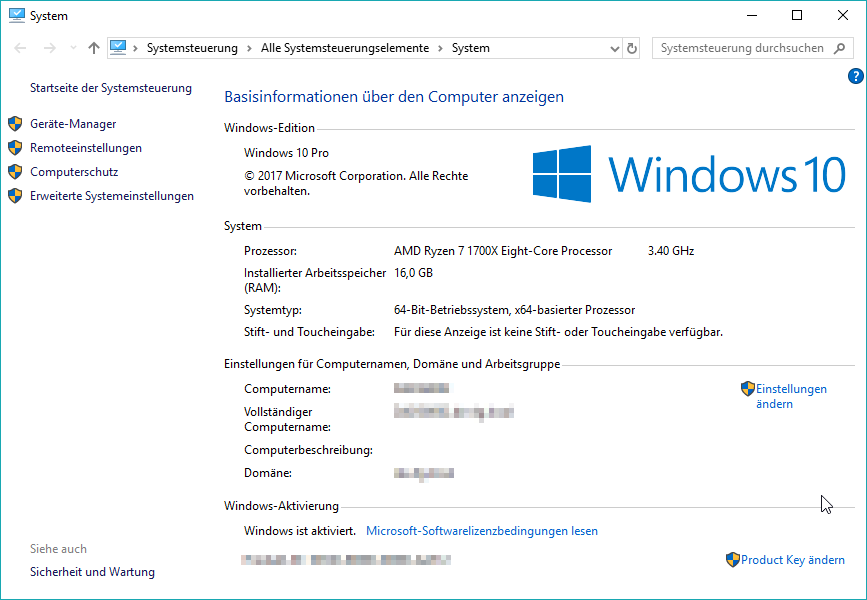The width and height of the screenshot is (867, 600).
Task: Click the shield icon beside Computerschutz
Action: pos(15,172)
